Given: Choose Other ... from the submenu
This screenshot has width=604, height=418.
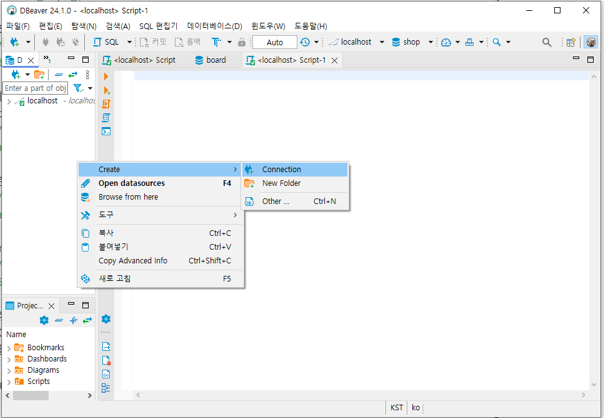Looking at the screenshot, I should 295,201.
